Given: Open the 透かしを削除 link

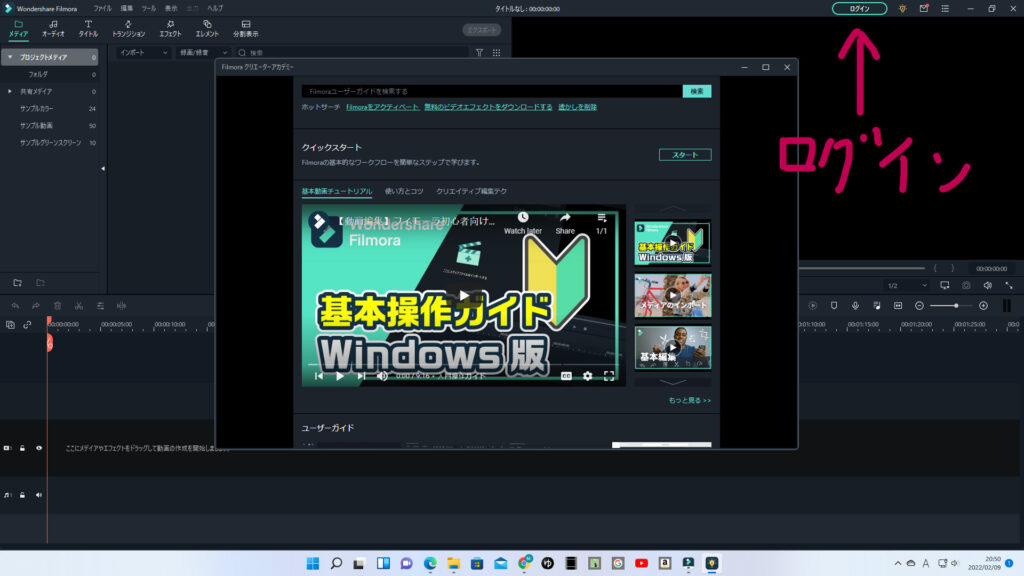Looking at the screenshot, I should (577, 107).
